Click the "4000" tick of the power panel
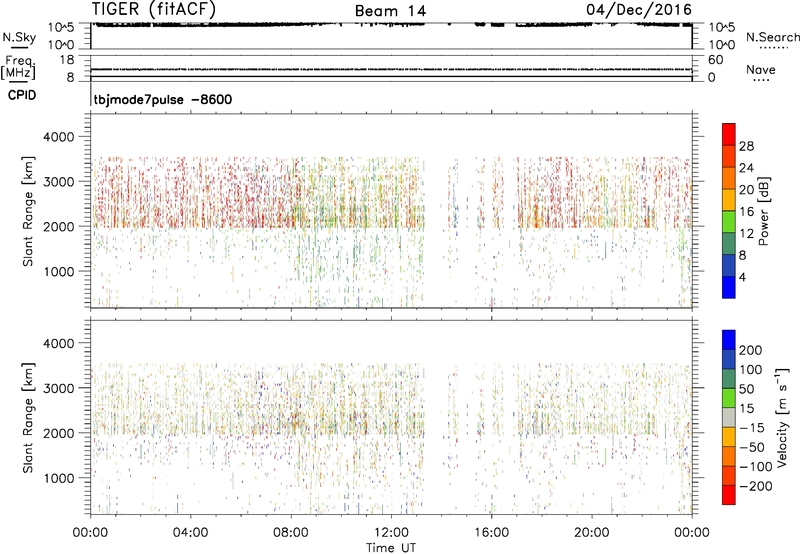Image resolution: width=800 pixels, height=554 pixels. point(59,137)
